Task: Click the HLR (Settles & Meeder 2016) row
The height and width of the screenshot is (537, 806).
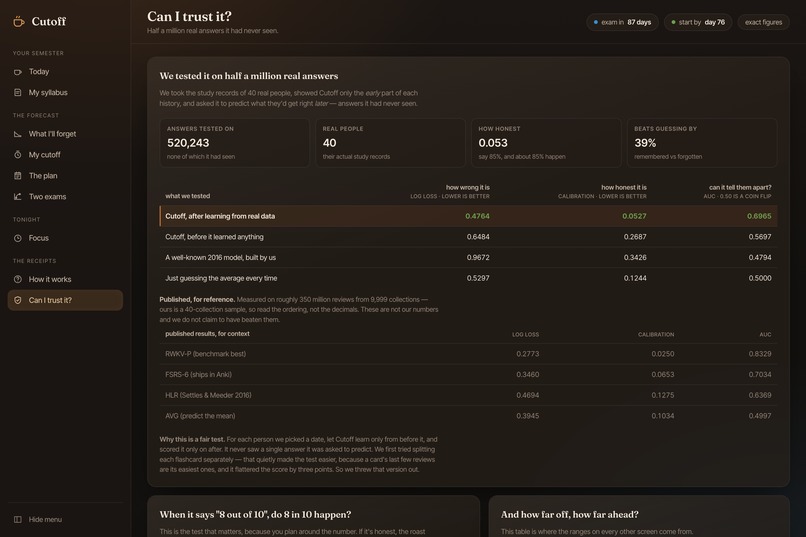Action: (x=468, y=395)
